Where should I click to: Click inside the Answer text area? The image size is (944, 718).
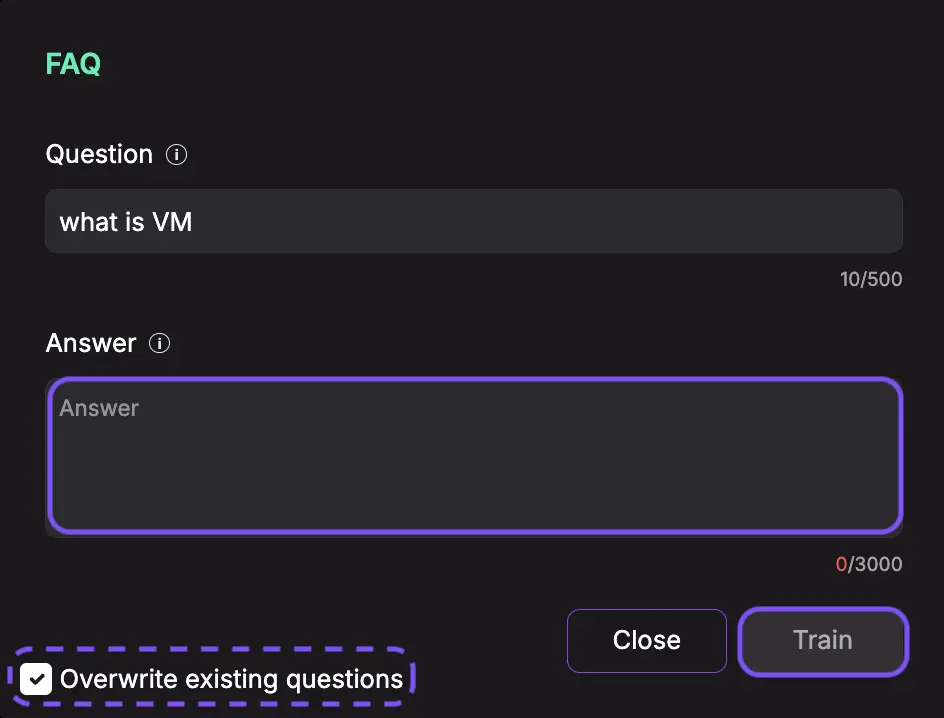point(474,456)
